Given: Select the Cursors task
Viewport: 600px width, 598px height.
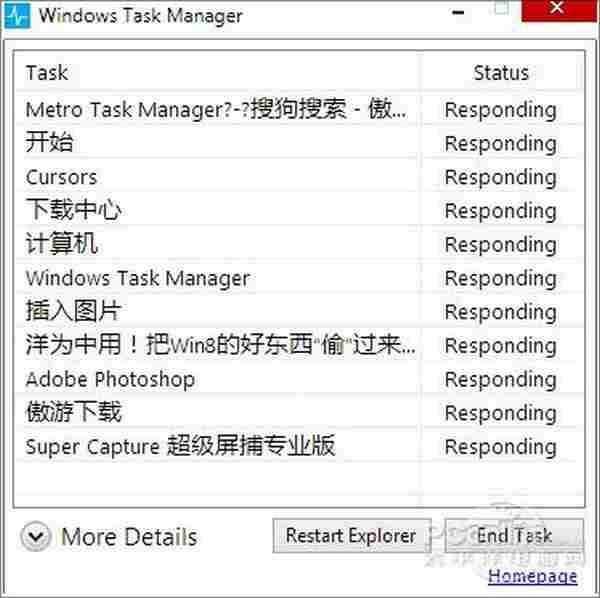Looking at the screenshot, I should (x=61, y=177).
